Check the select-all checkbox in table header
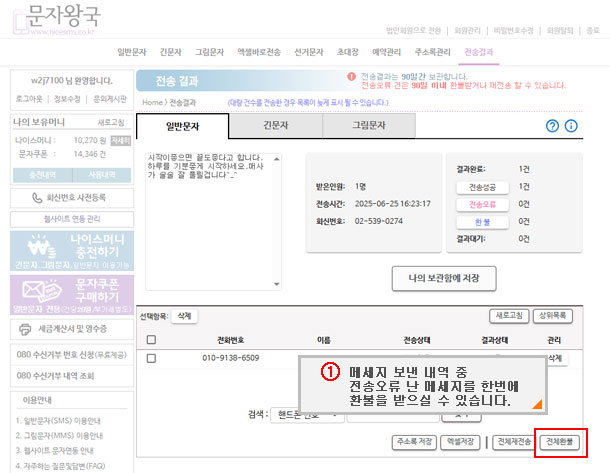The width and height of the screenshot is (610, 473). 152,340
